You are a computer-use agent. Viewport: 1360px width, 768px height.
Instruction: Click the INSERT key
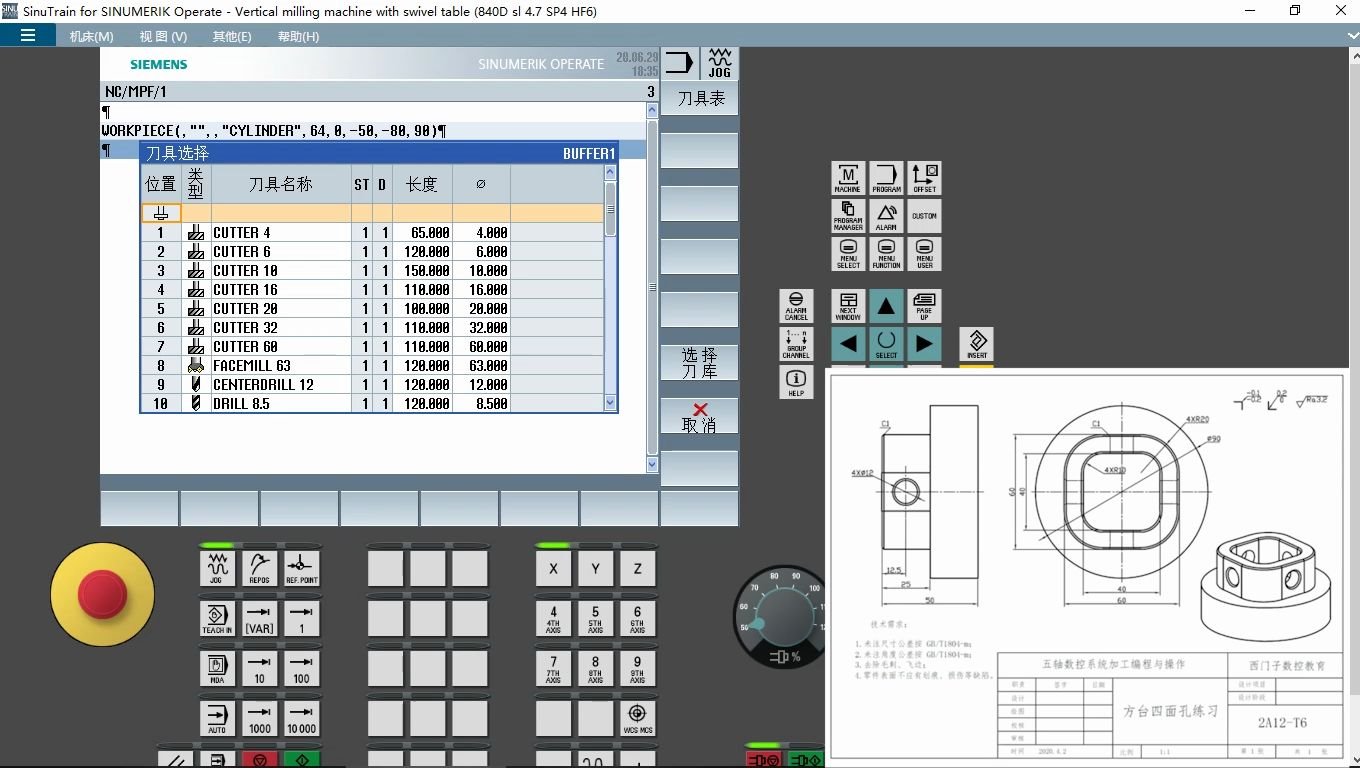point(977,344)
